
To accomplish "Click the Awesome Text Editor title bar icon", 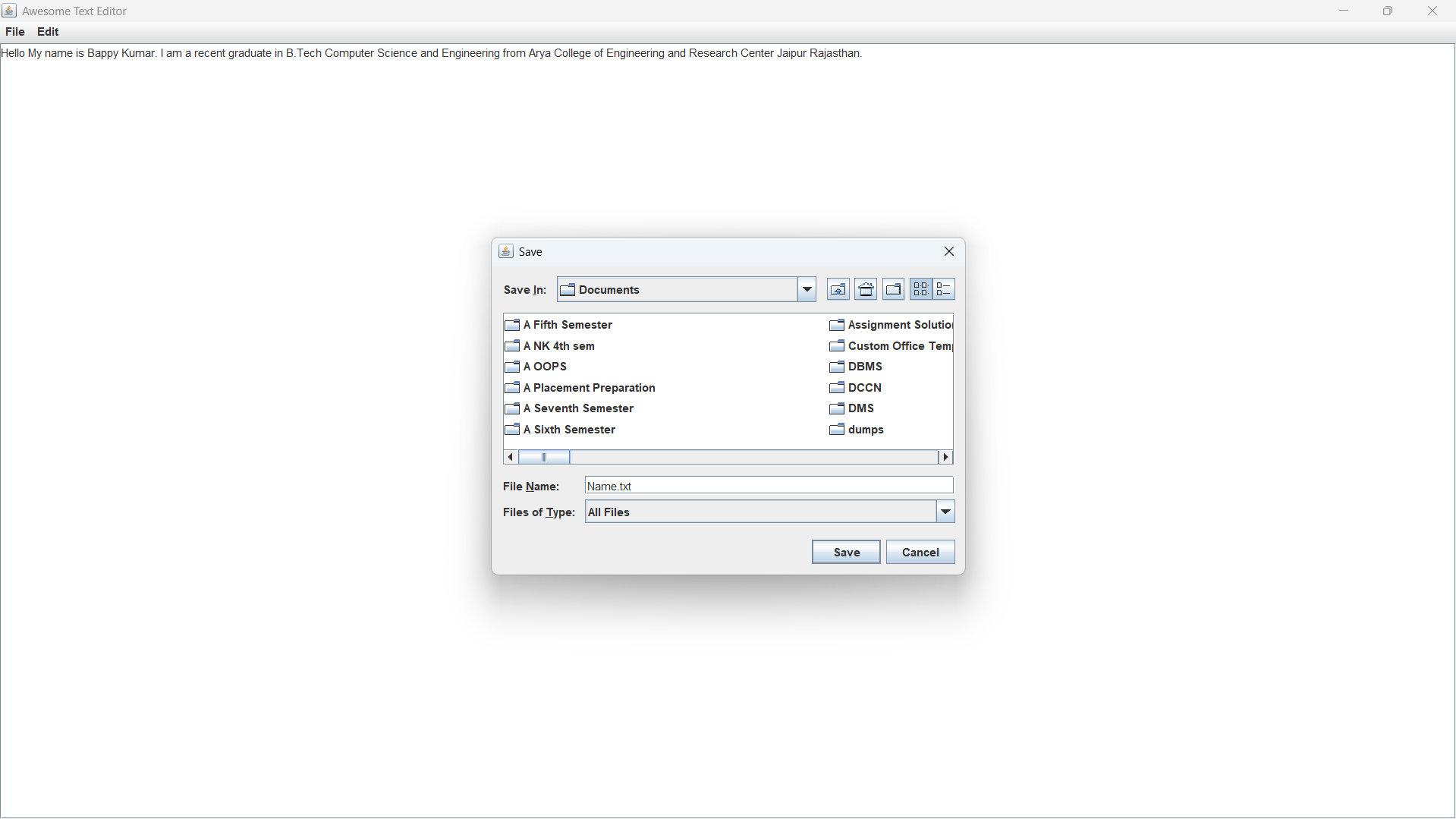I will click(9, 11).
